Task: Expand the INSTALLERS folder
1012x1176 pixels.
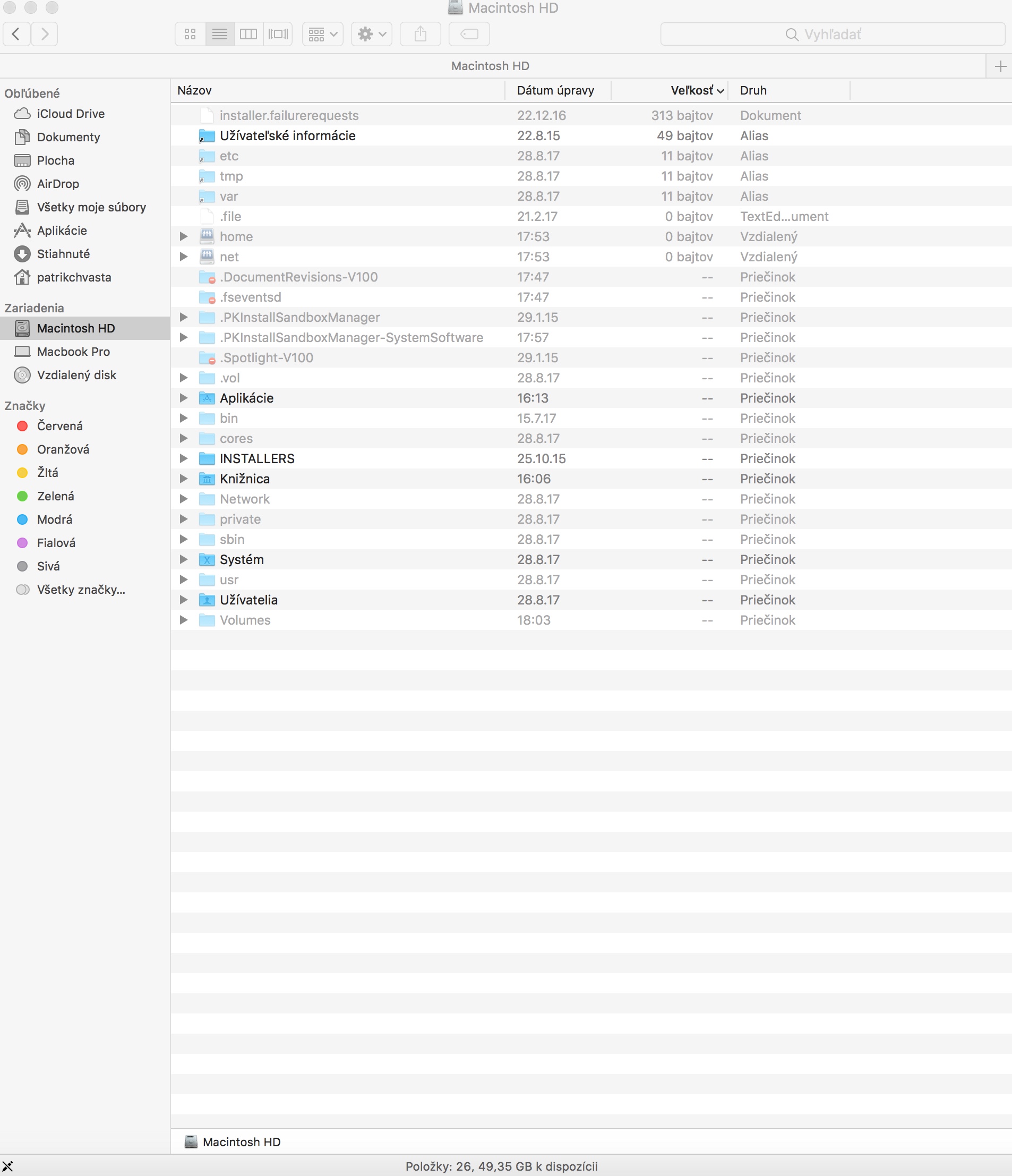Action: click(183, 458)
